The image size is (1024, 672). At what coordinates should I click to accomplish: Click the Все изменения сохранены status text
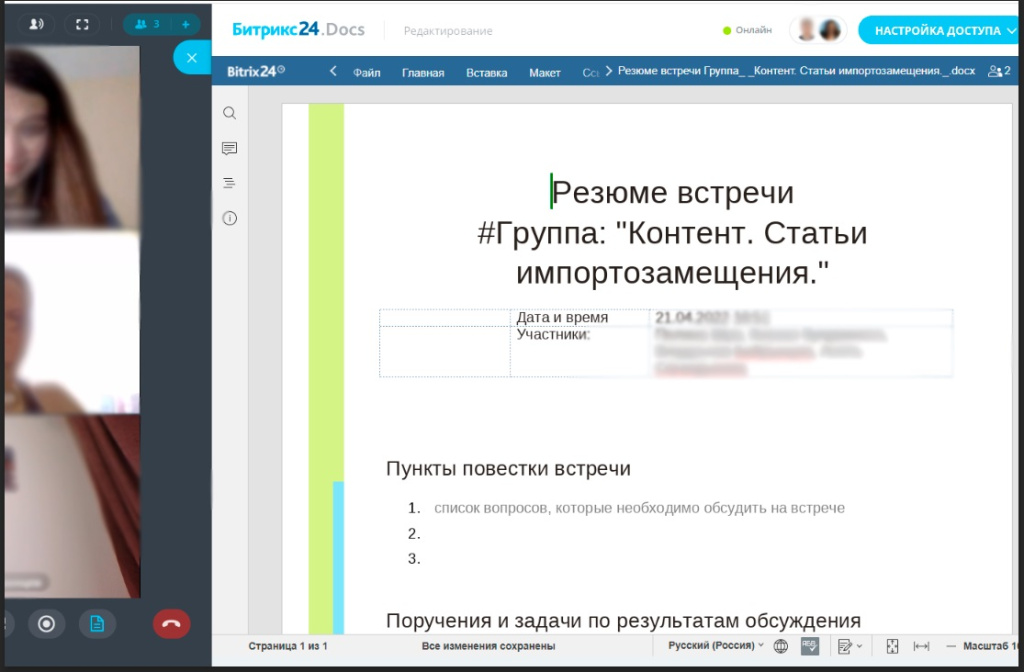[x=488, y=646]
